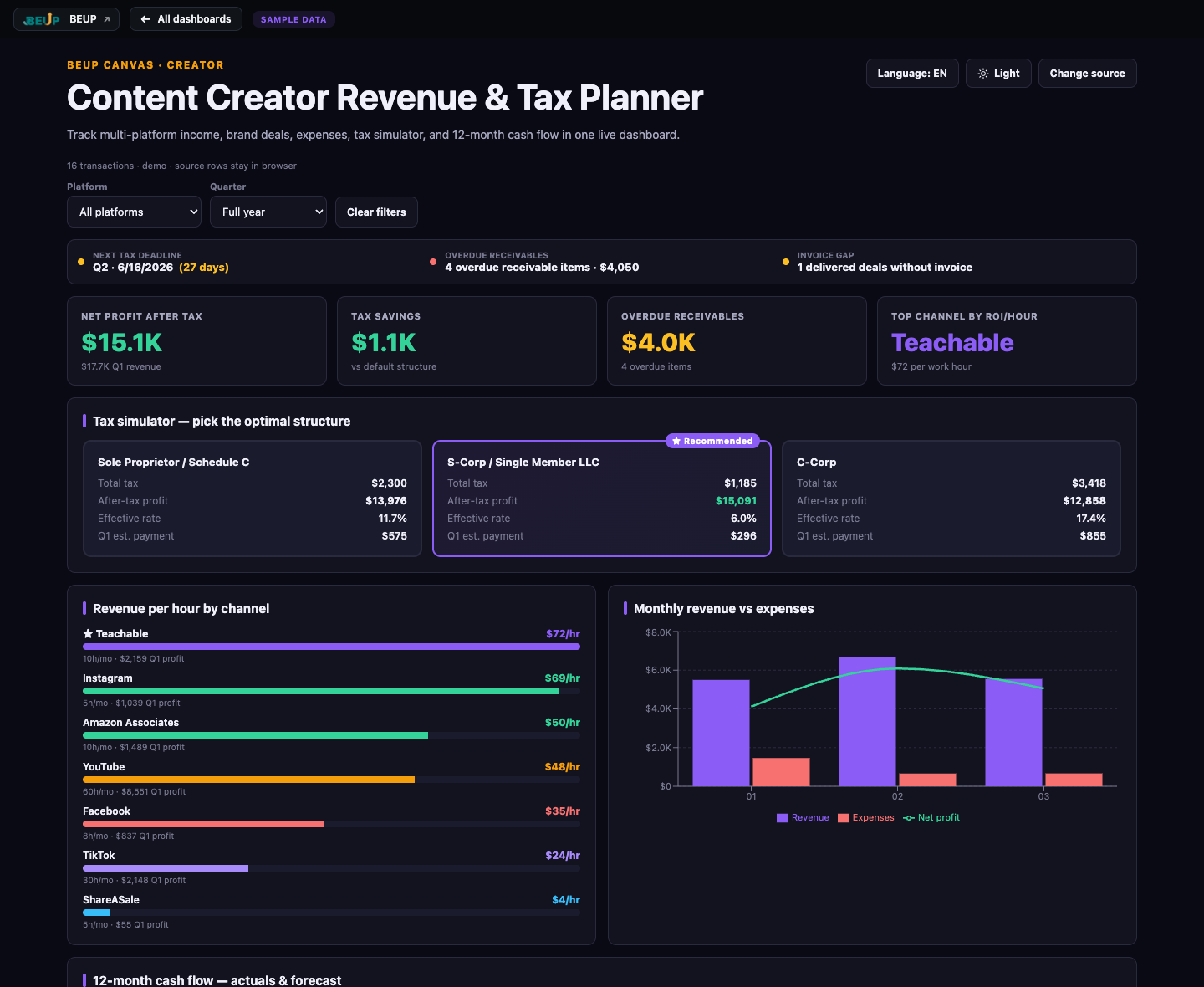The image size is (1204, 987).
Task: Click the star icon in Recommended badge
Action: coord(676,441)
